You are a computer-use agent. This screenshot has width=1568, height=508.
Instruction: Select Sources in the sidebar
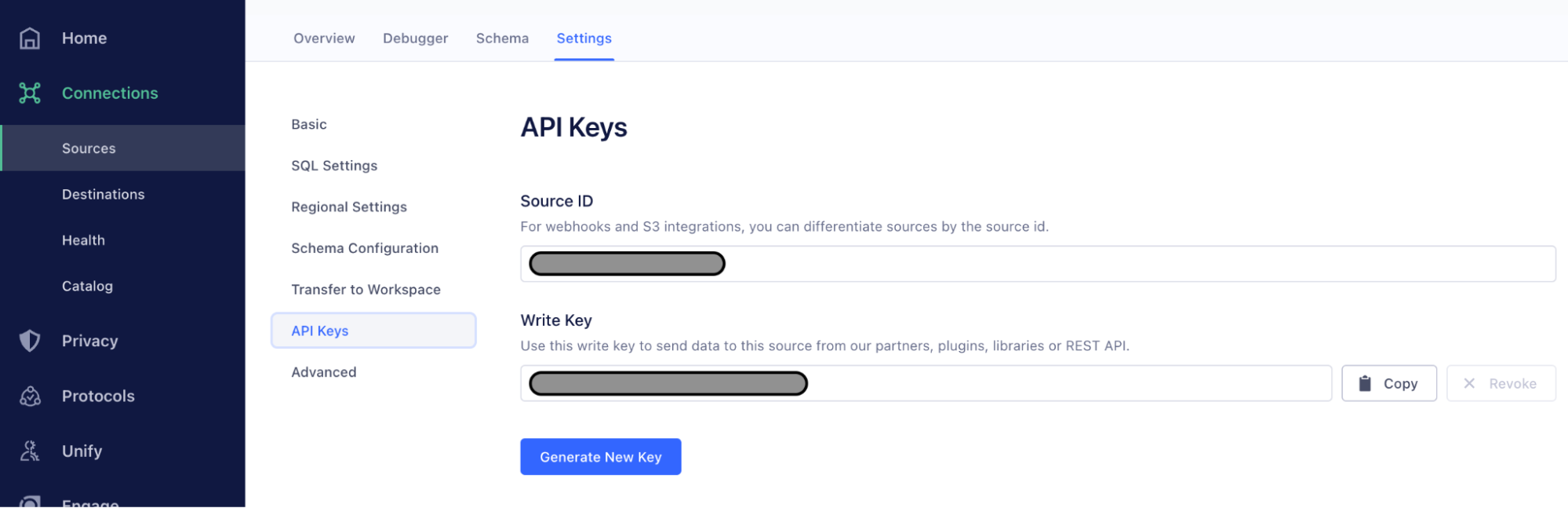(x=89, y=148)
